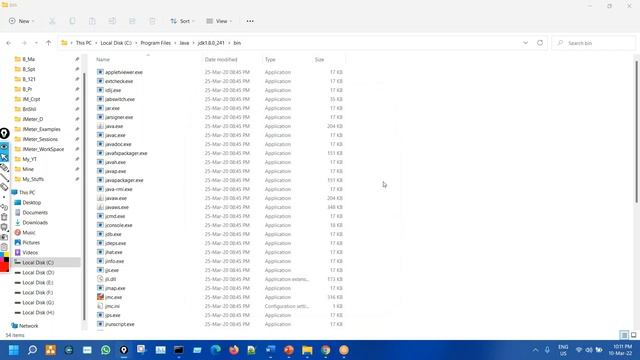Select jconsole.exe file
The height and width of the screenshot is (360, 640).
pyautogui.click(x=118, y=225)
